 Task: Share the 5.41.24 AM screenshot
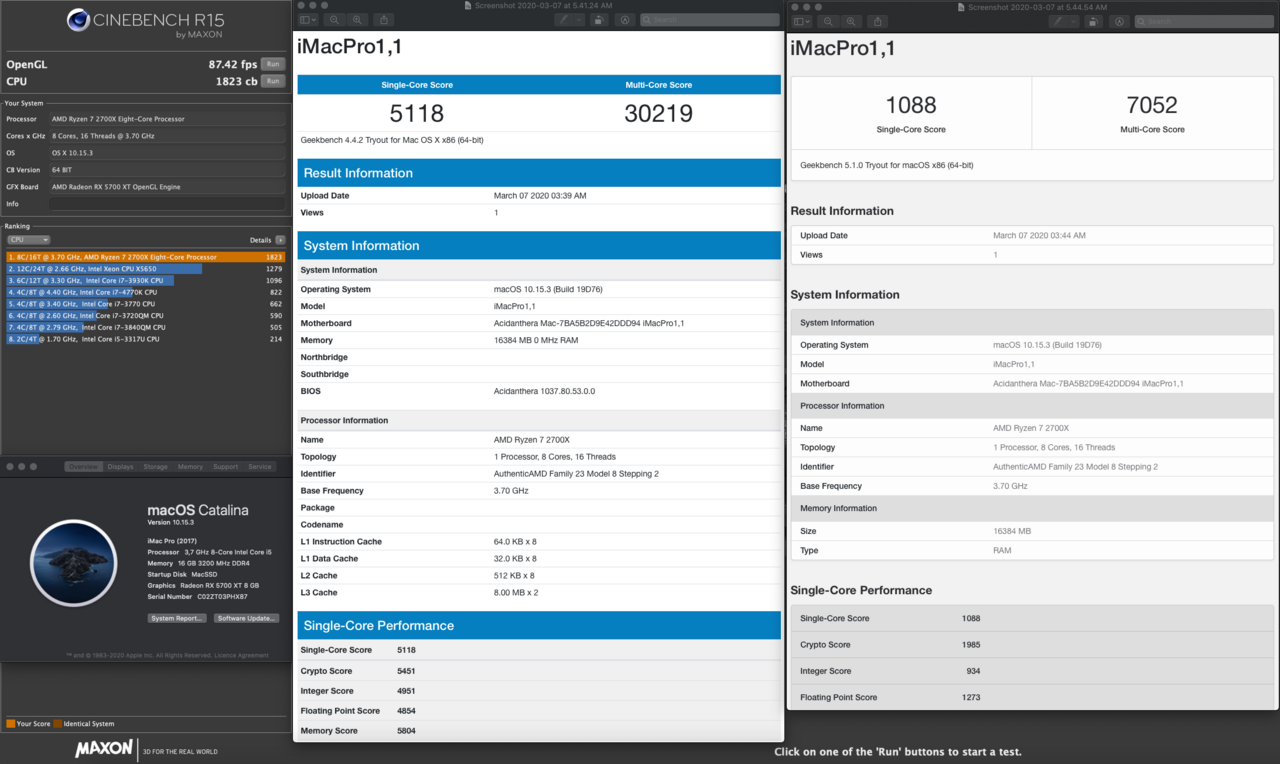click(x=384, y=20)
